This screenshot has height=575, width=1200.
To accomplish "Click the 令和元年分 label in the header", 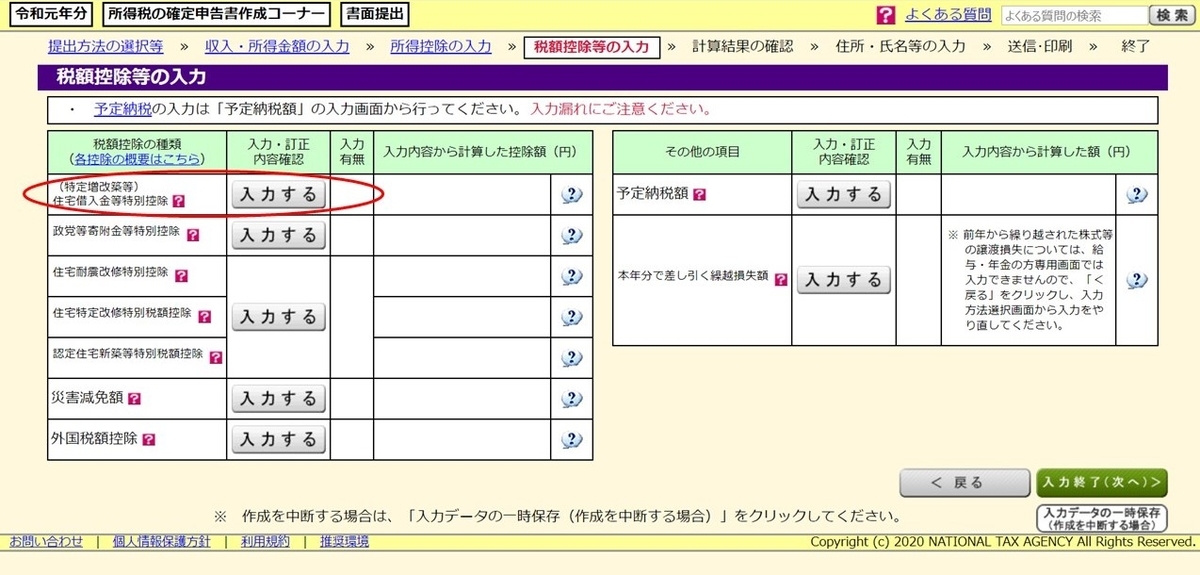I will click(x=49, y=14).
